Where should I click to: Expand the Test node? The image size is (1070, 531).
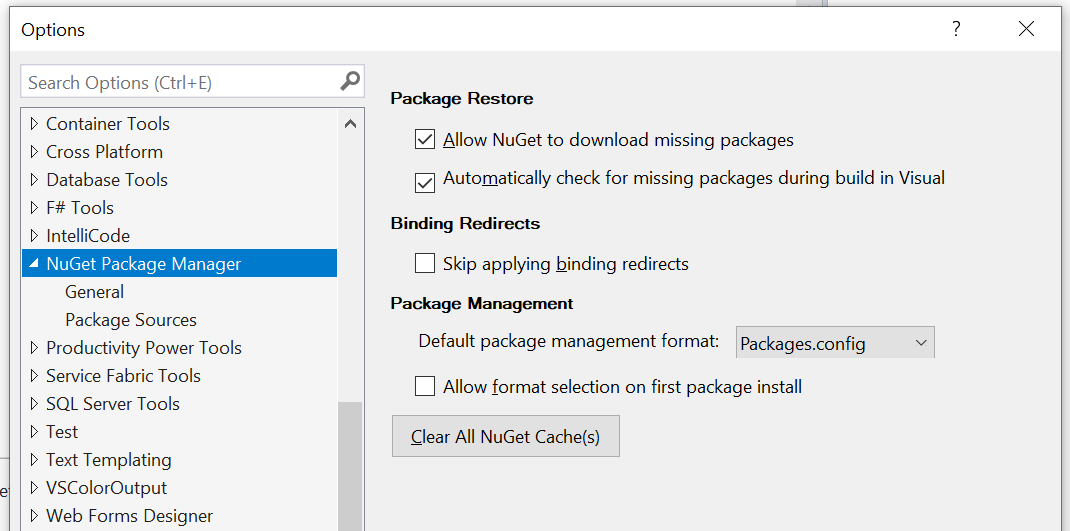point(35,431)
